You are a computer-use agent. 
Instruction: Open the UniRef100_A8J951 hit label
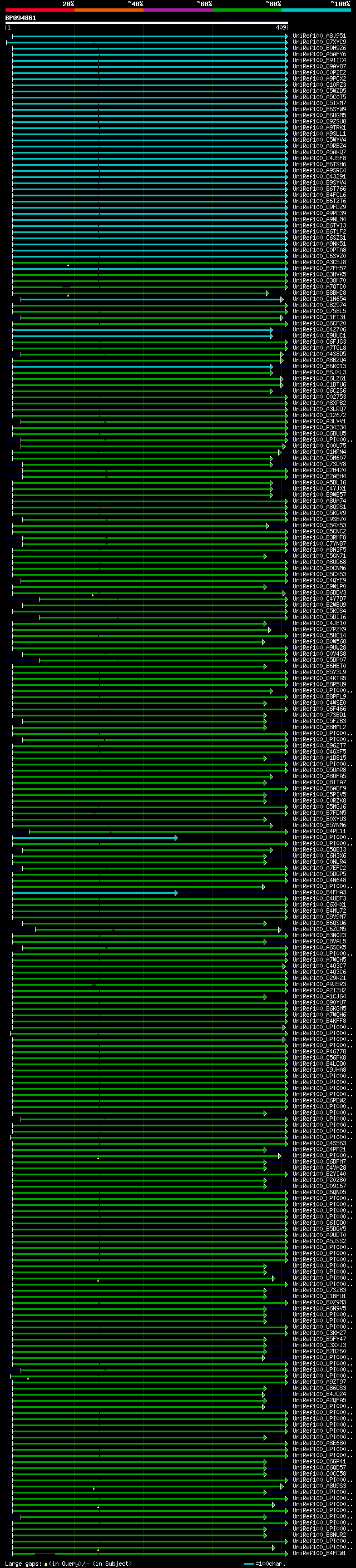click(319, 36)
